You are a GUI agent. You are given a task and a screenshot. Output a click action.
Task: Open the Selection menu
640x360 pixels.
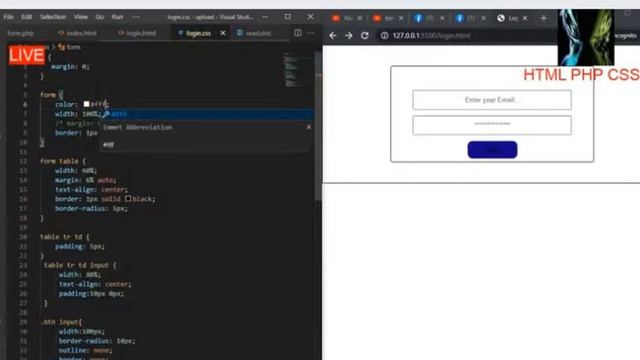[x=53, y=17]
